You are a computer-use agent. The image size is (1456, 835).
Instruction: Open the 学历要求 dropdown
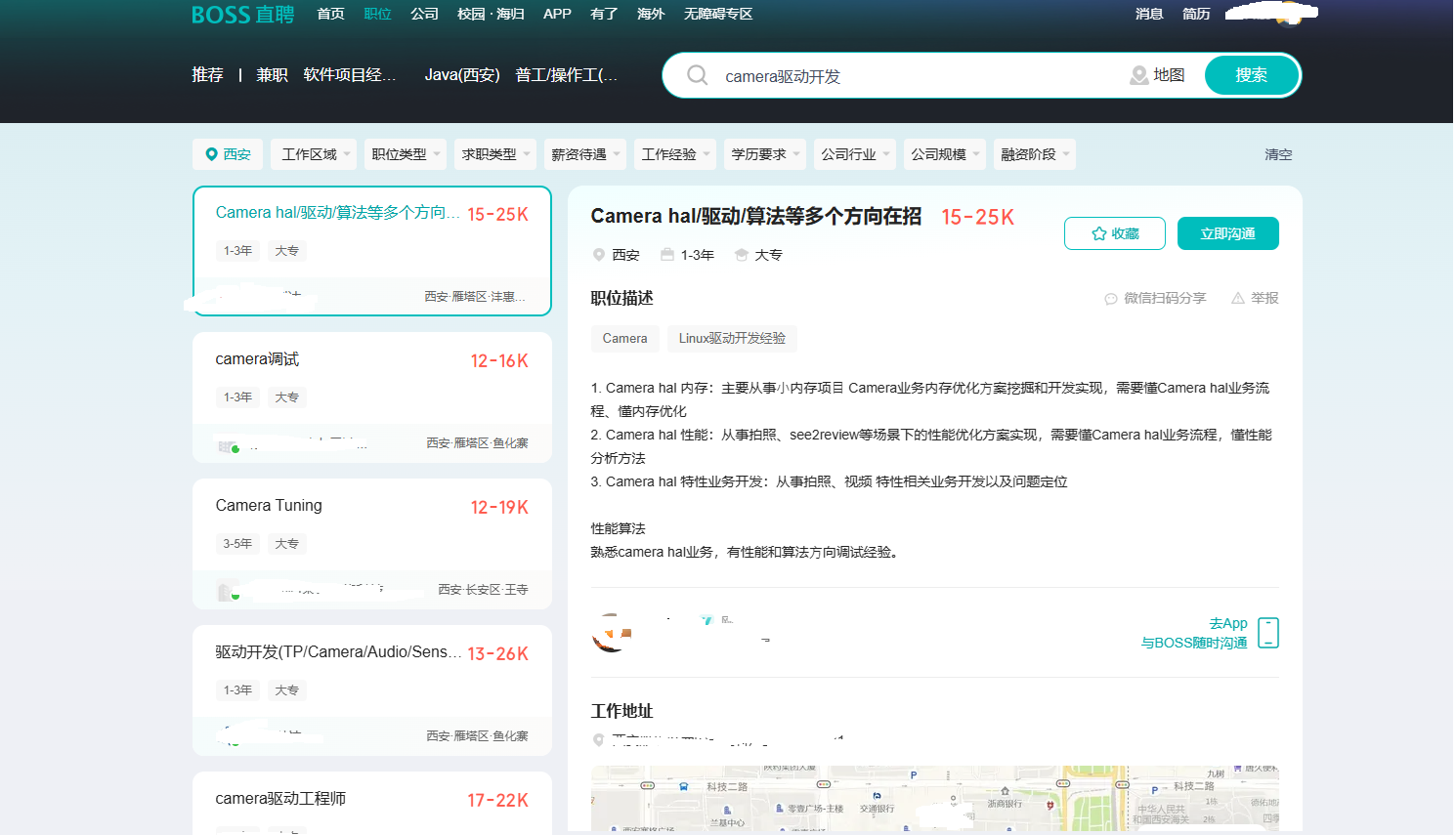765,154
